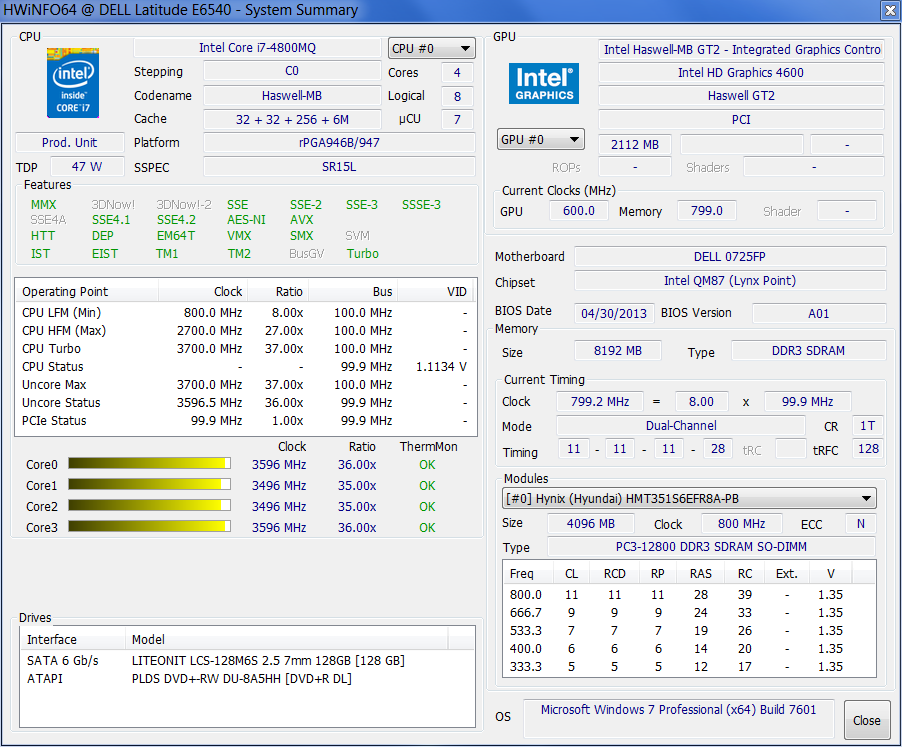Click the Turbo feature flag
The height and width of the screenshot is (747, 902).
tap(362, 254)
